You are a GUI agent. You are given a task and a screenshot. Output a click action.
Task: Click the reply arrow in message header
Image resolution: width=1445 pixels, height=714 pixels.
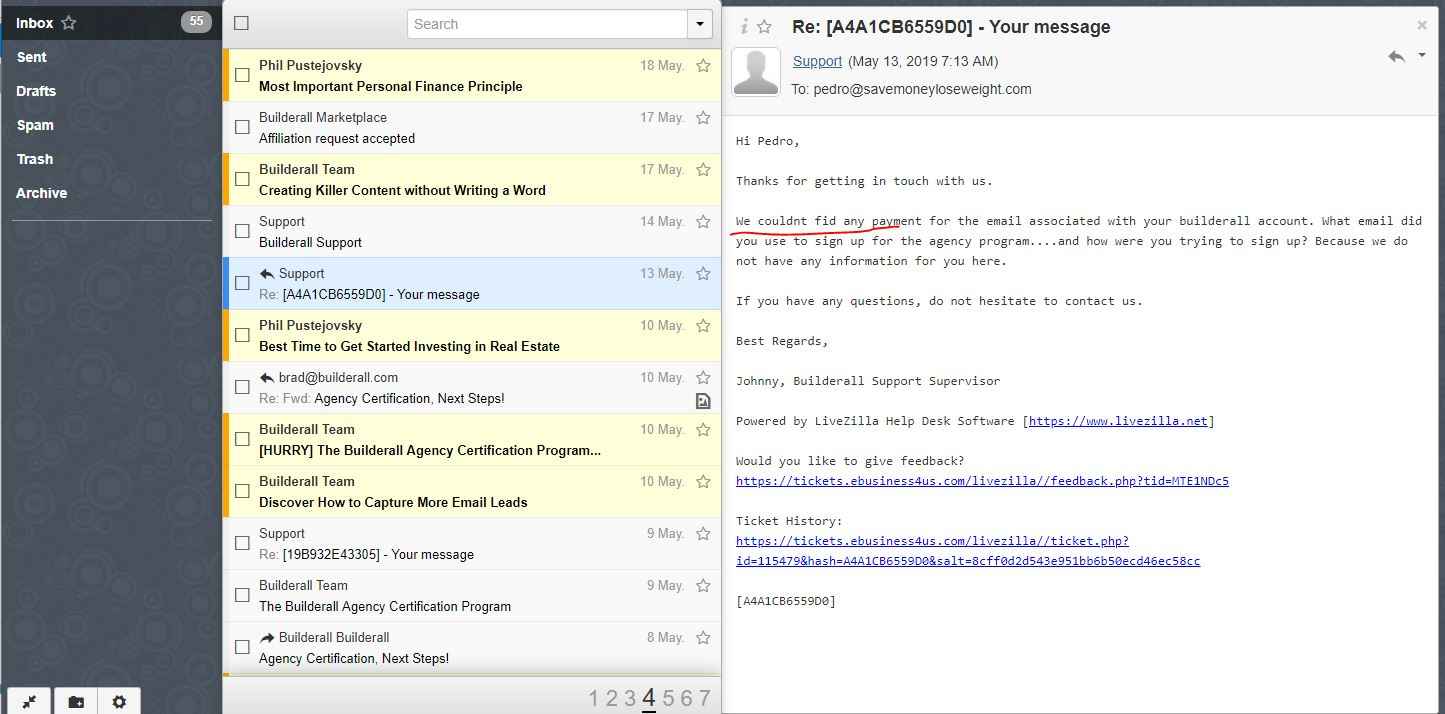(1396, 57)
